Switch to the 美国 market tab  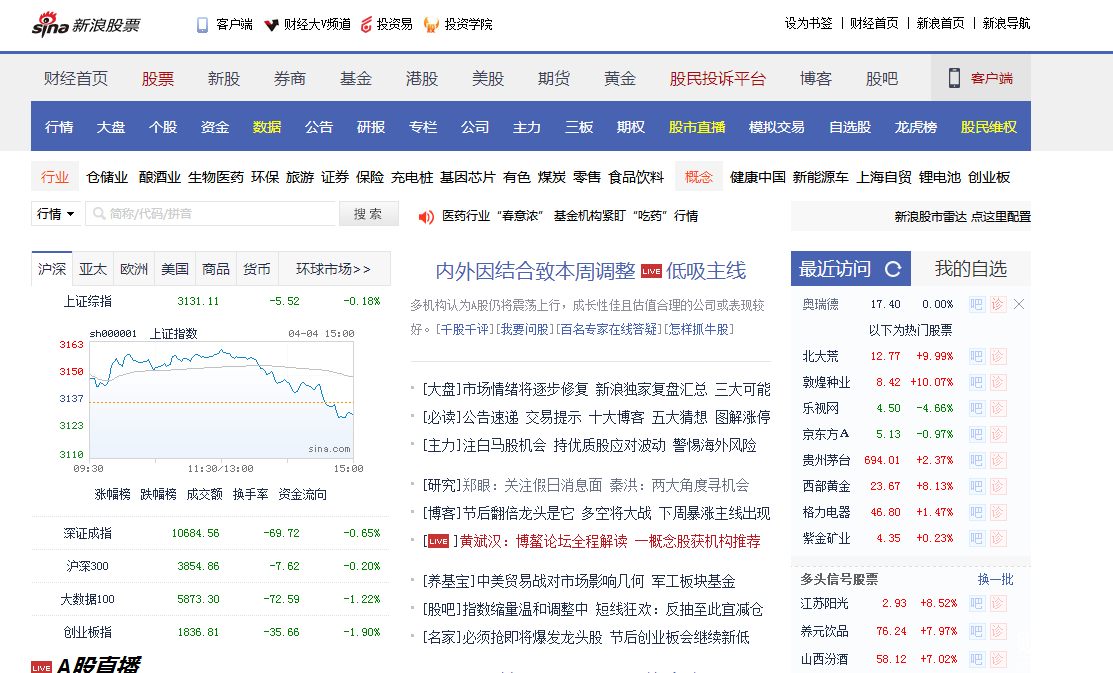pos(175,269)
